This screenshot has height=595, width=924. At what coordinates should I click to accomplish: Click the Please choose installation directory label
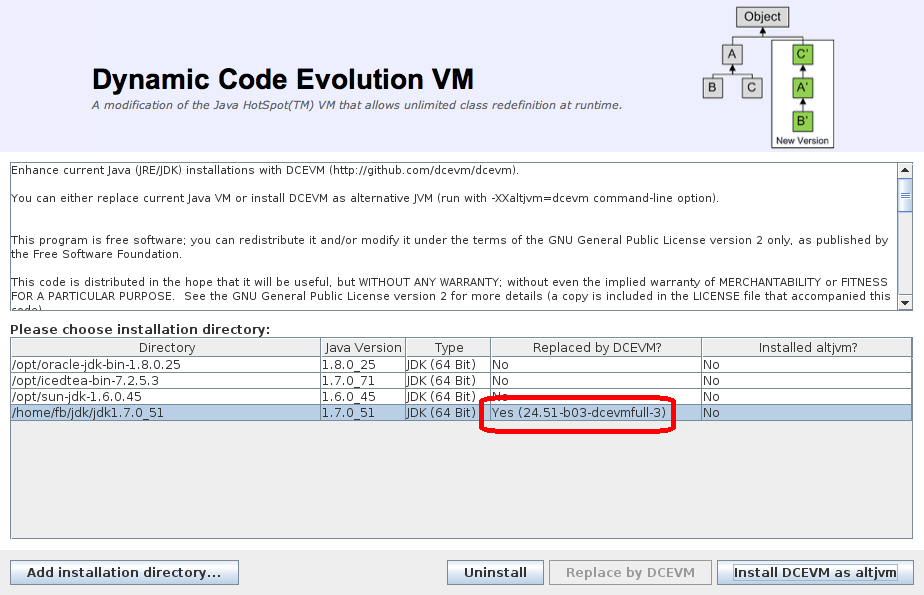click(140, 329)
